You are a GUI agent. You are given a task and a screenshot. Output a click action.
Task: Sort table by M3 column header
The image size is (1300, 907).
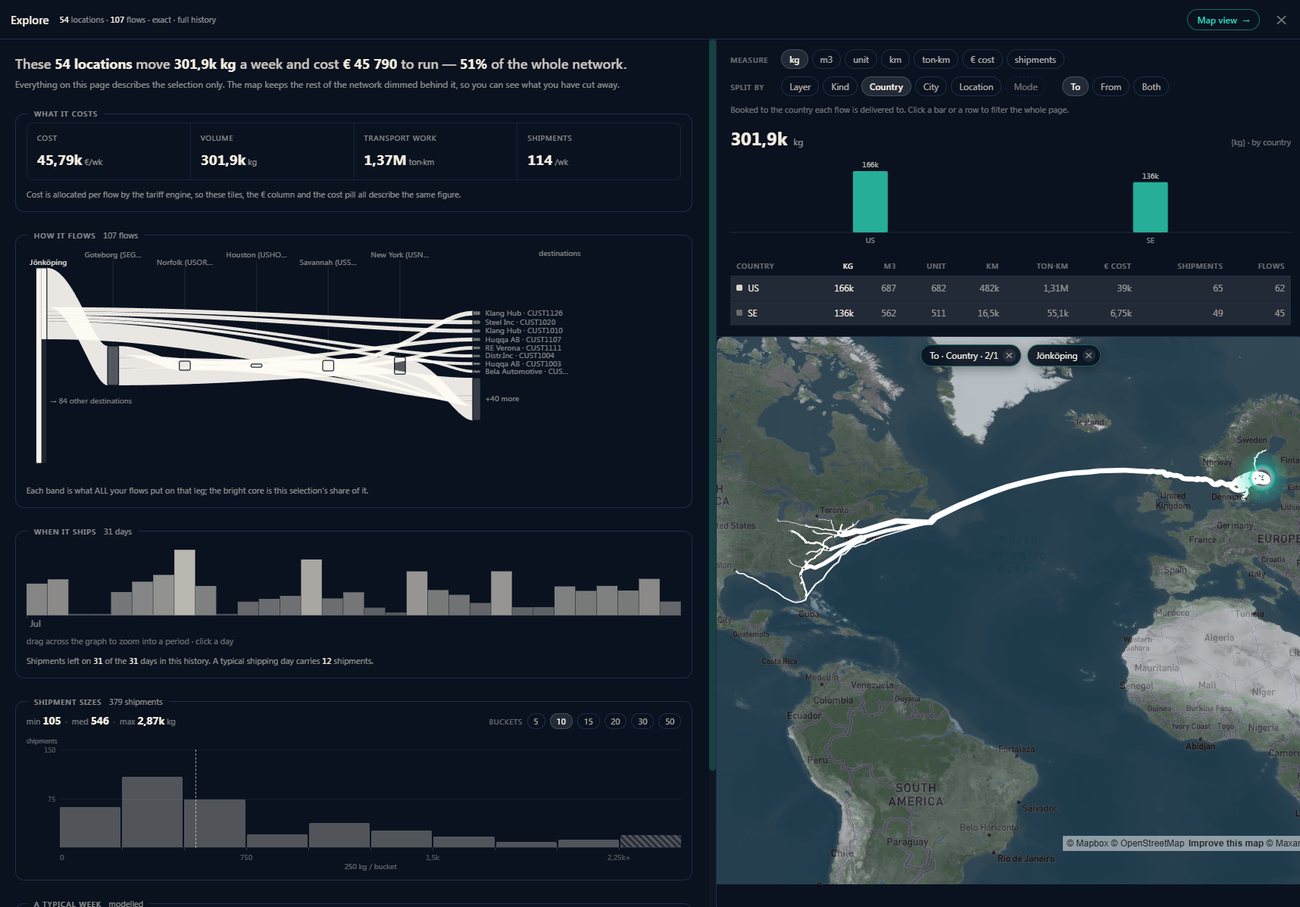point(890,266)
